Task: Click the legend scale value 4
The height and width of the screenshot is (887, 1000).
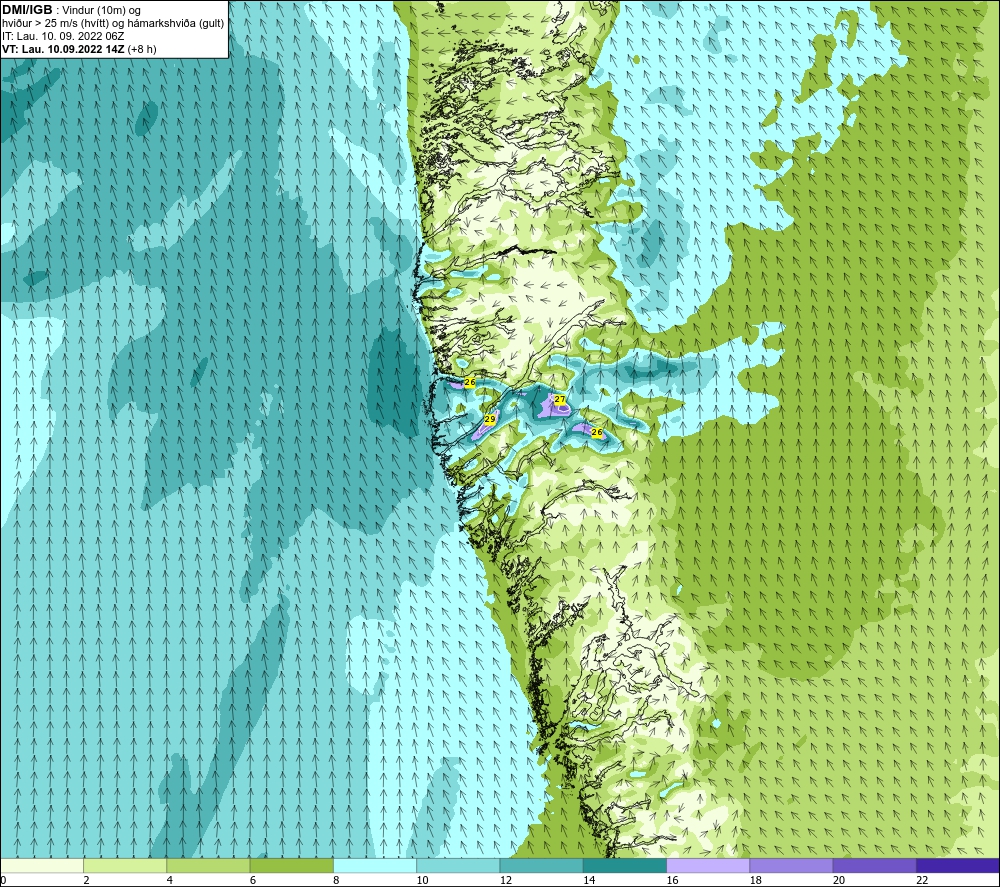Action: click(x=170, y=880)
